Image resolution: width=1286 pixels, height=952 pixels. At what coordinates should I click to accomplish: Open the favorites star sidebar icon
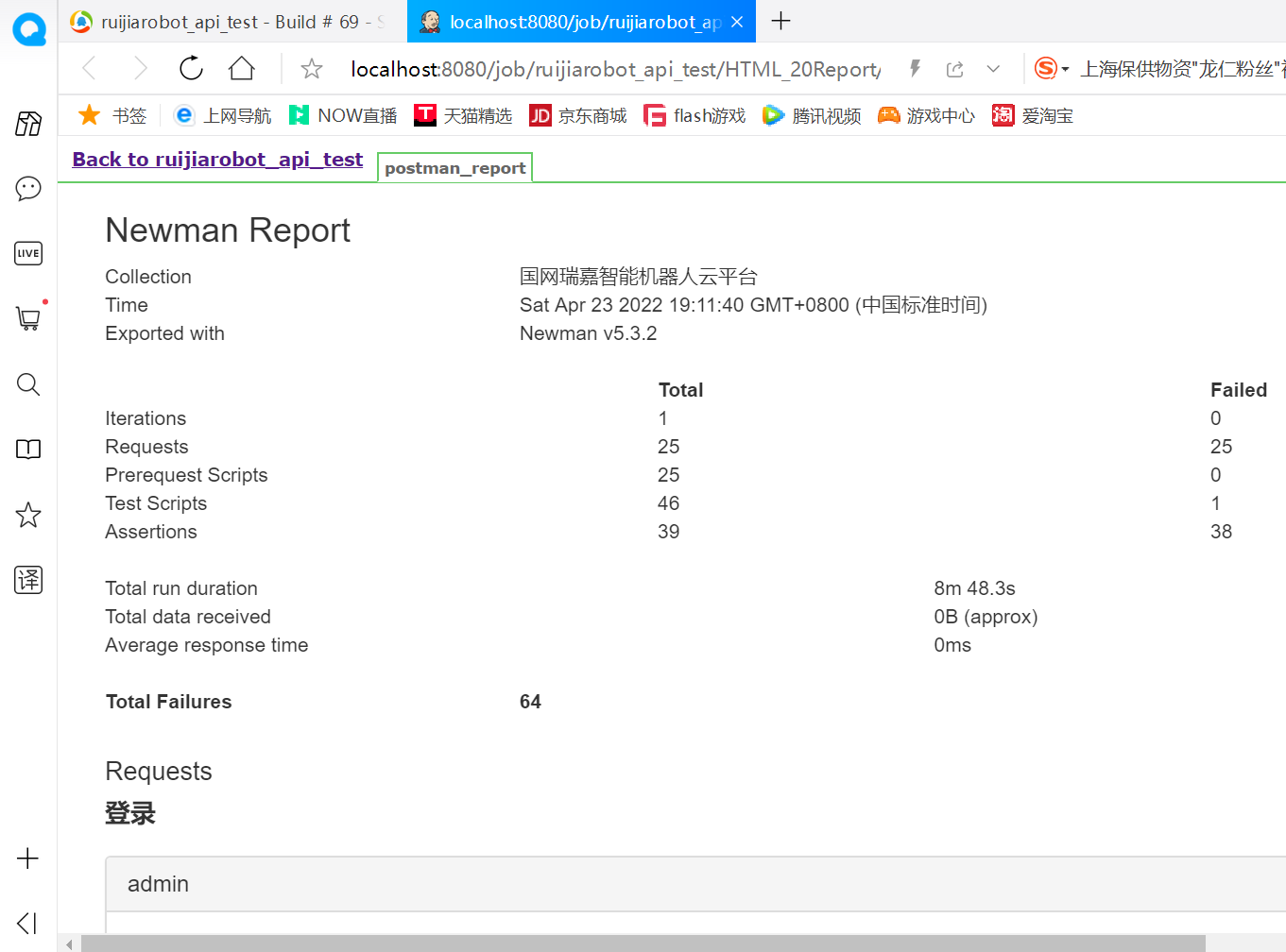(28, 515)
